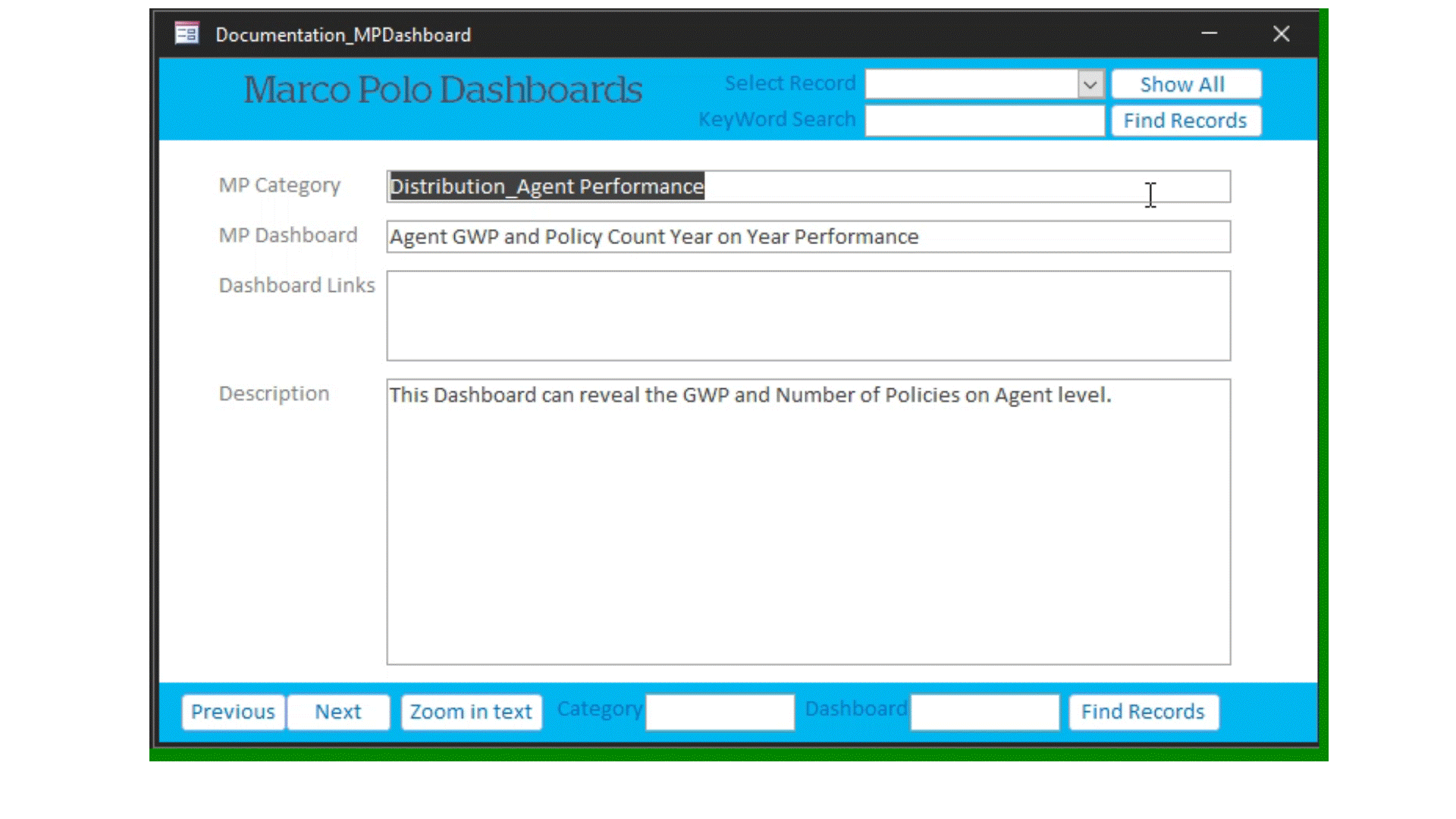Minimize the Documentation_MPDashboard window
The height and width of the screenshot is (819, 1456).
coord(1209,34)
